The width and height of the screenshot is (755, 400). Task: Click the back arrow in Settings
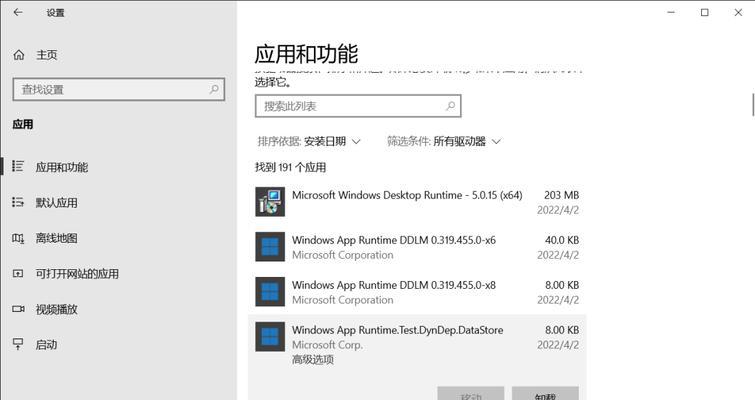coord(18,13)
